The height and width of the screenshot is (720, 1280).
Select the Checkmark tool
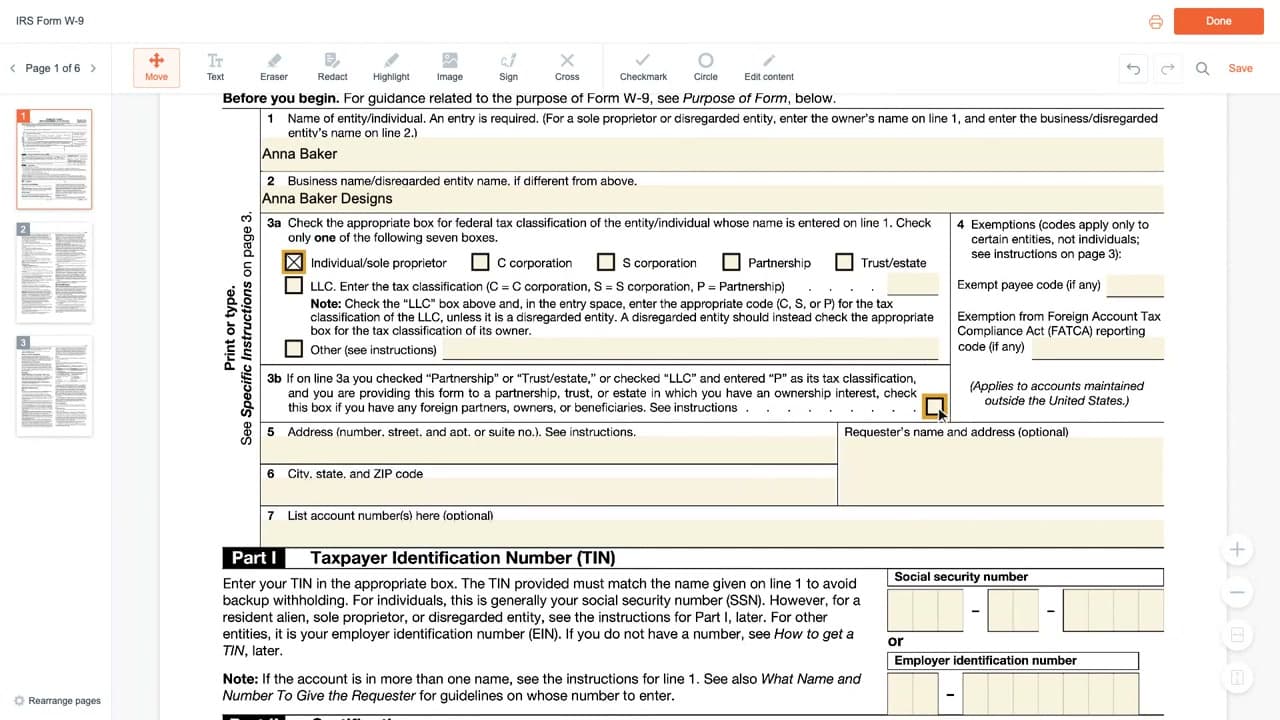643,67
